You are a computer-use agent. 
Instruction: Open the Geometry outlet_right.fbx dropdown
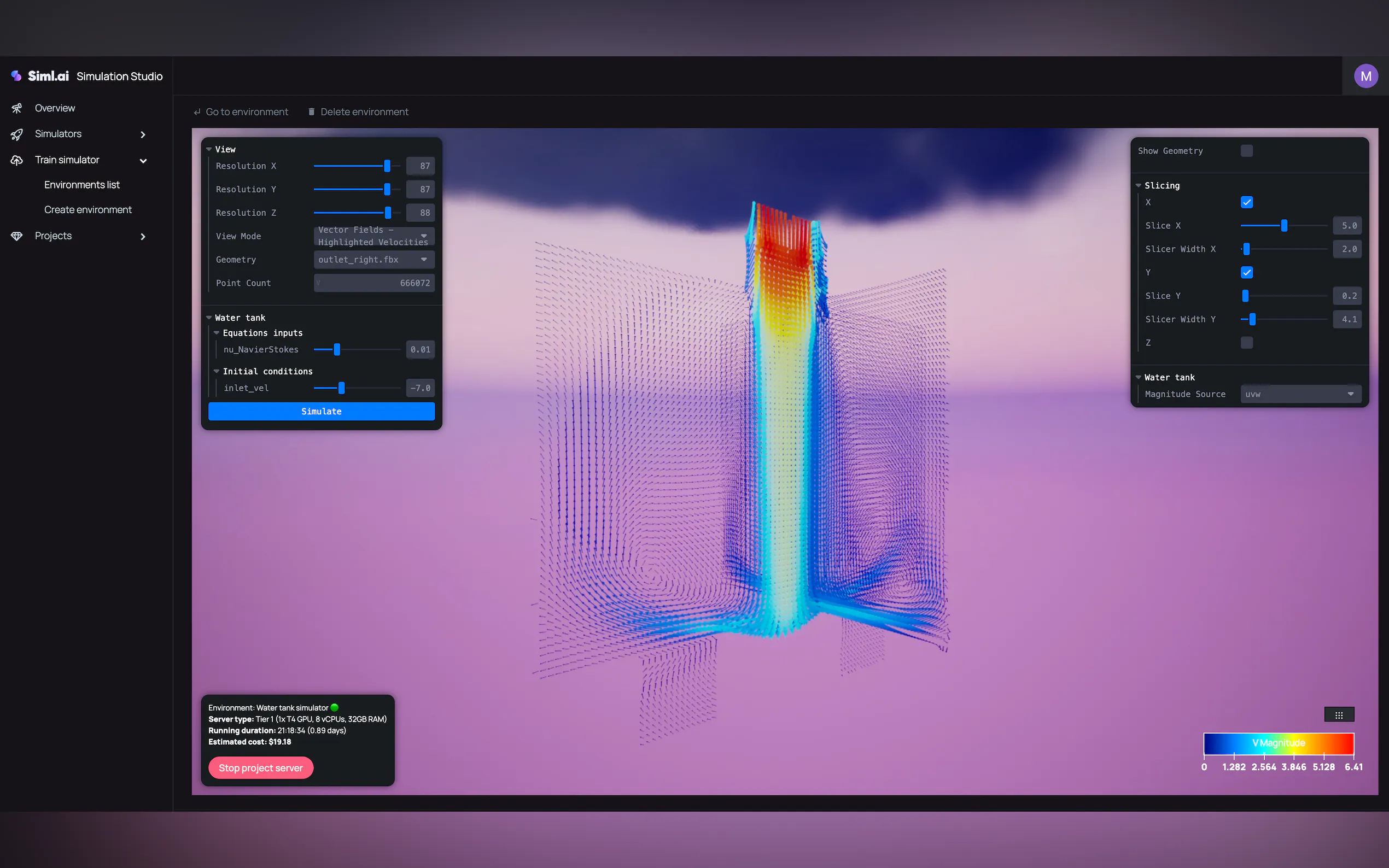[x=374, y=260]
